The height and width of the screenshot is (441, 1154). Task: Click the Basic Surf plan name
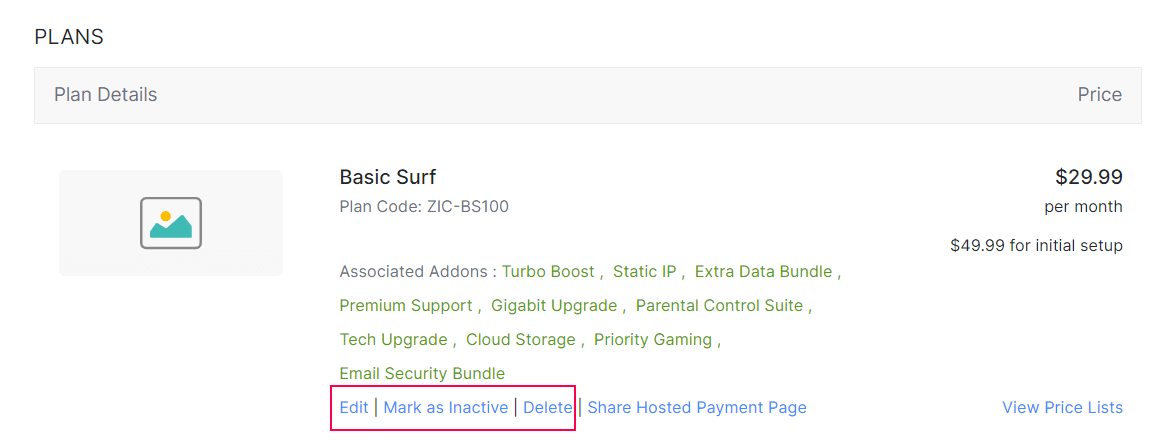point(388,177)
